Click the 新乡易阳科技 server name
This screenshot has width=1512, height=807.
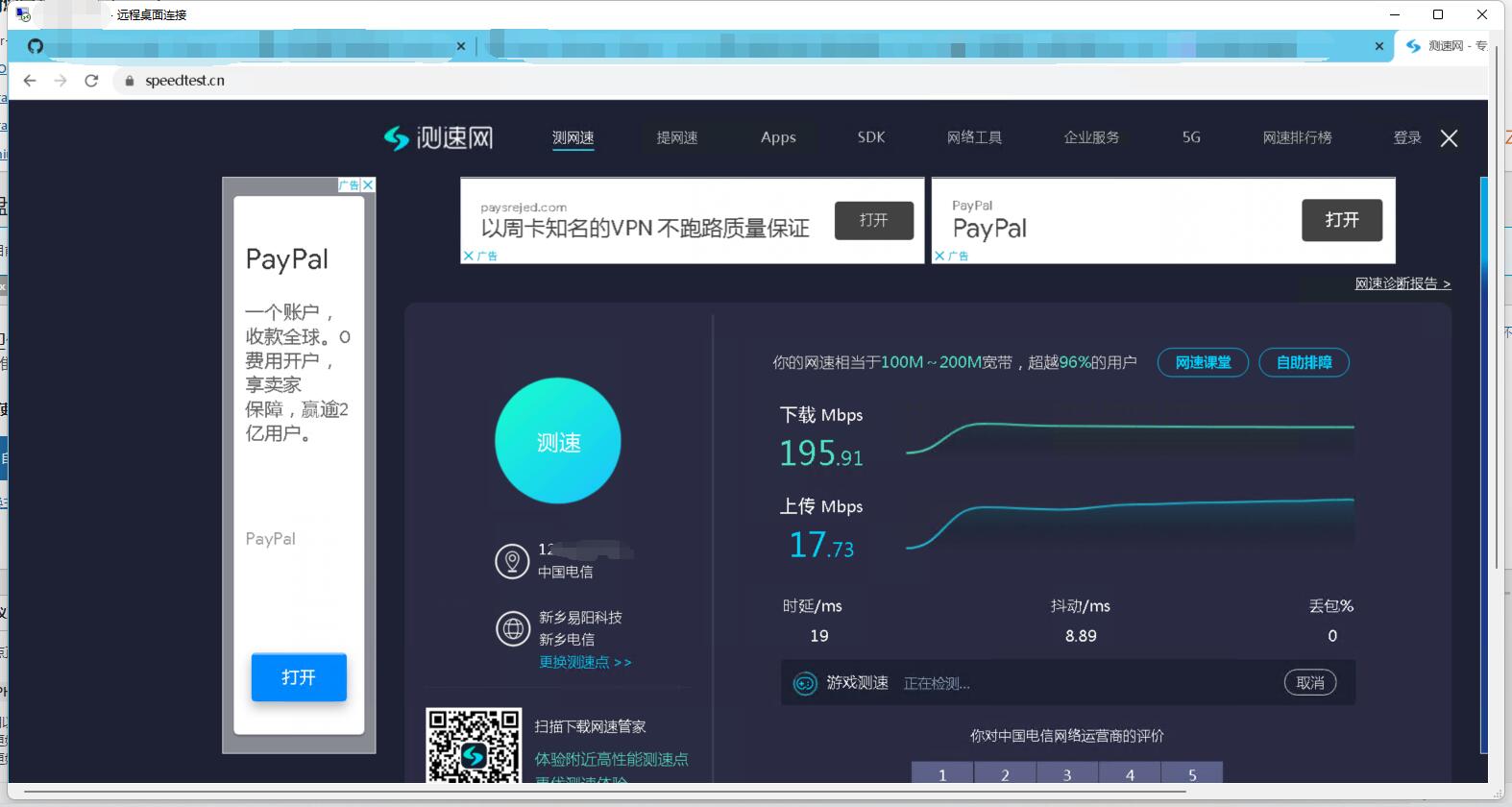tap(580, 617)
